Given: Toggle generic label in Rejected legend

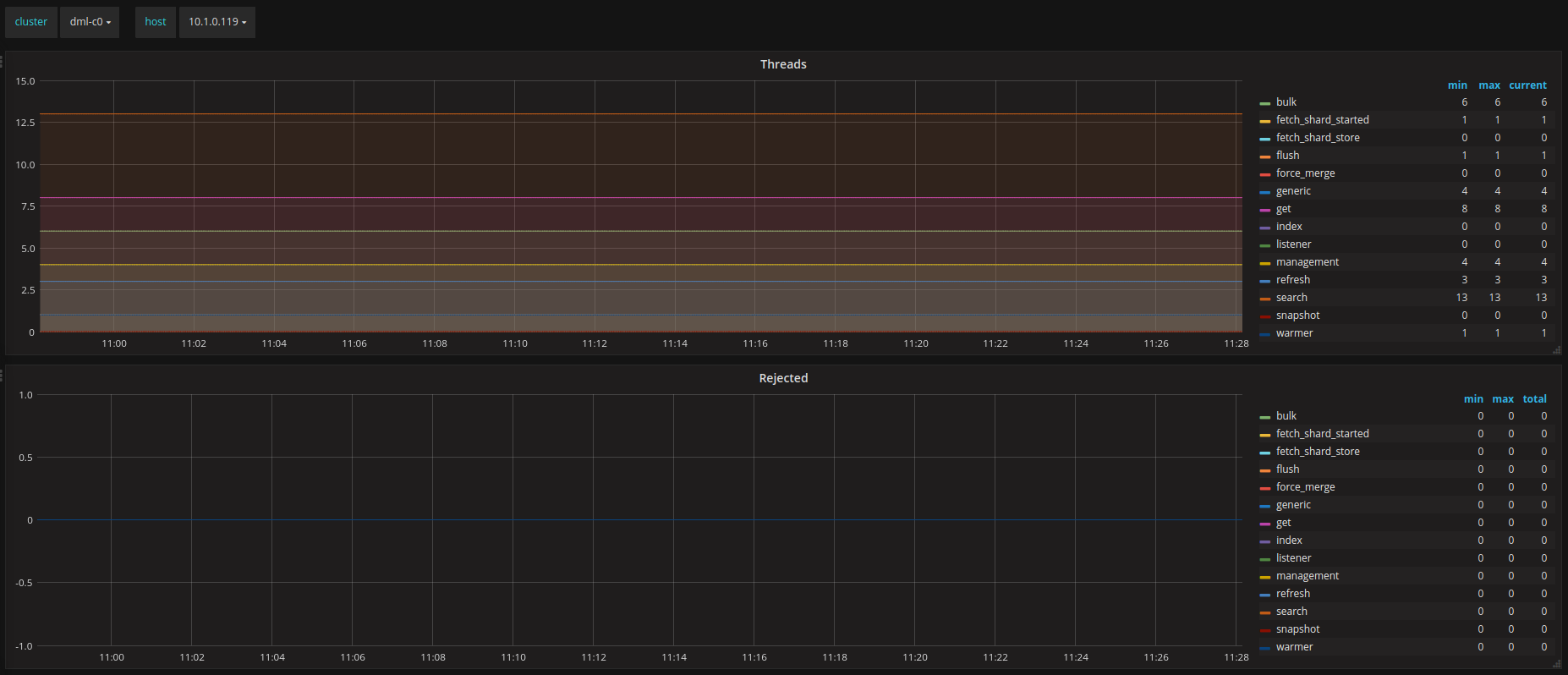Looking at the screenshot, I should [1294, 505].
